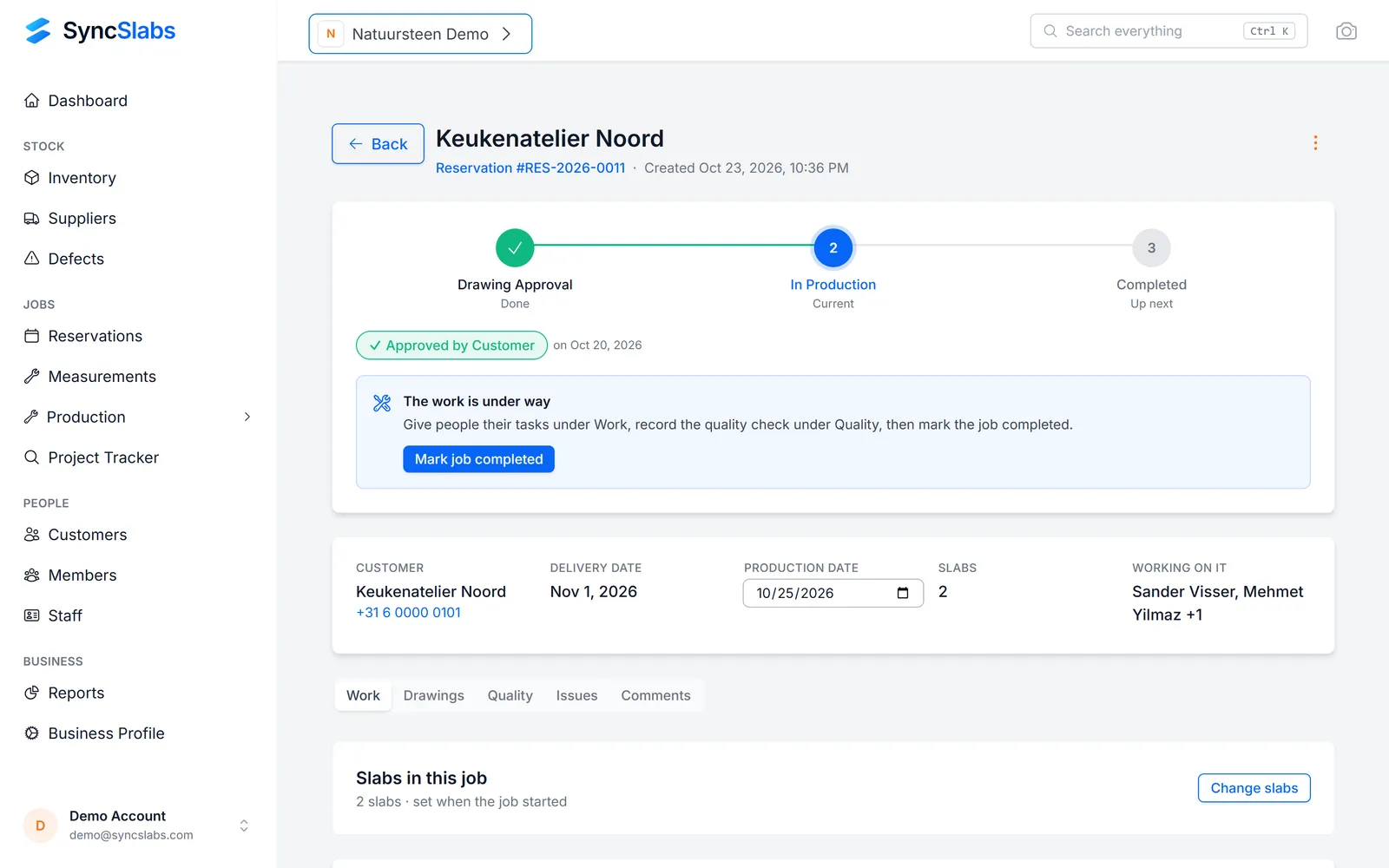This screenshot has width=1389, height=868.
Task: Switch to the Comments tab
Action: pyautogui.click(x=655, y=695)
